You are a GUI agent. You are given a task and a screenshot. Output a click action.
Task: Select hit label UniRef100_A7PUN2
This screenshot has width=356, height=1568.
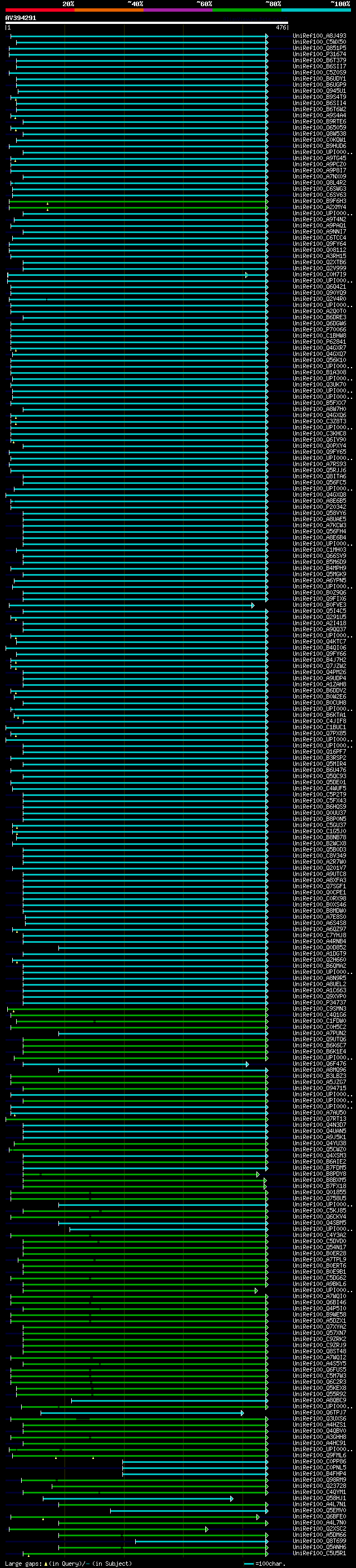pos(319,1033)
